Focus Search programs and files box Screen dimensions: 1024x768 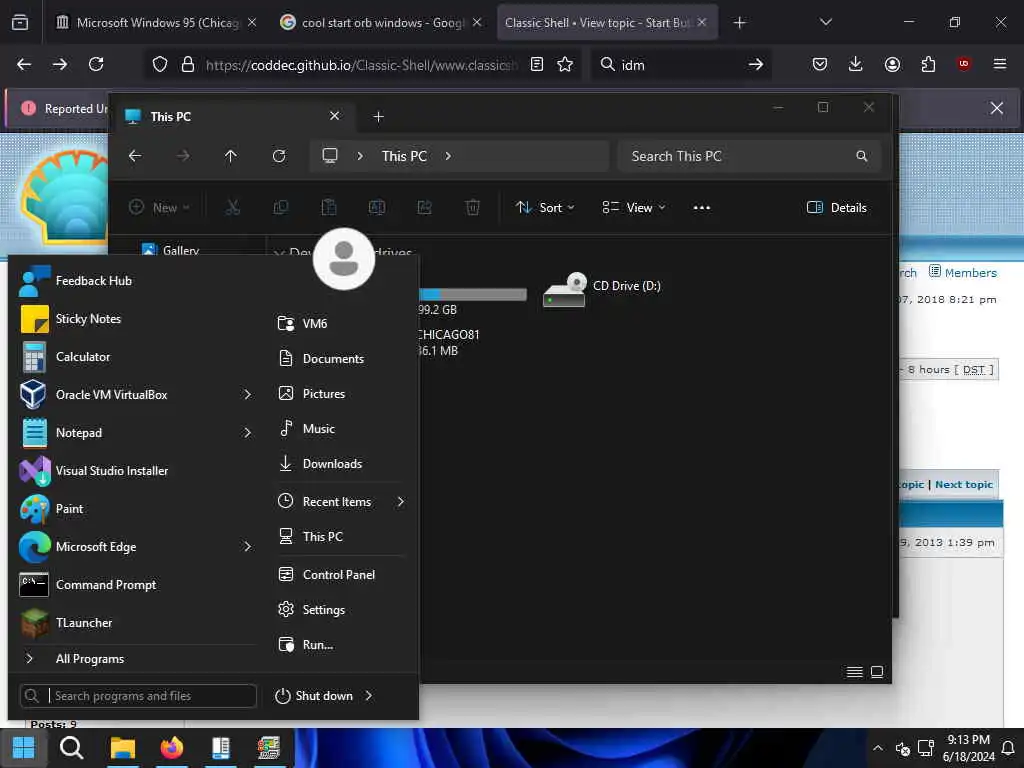coord(138,696)
